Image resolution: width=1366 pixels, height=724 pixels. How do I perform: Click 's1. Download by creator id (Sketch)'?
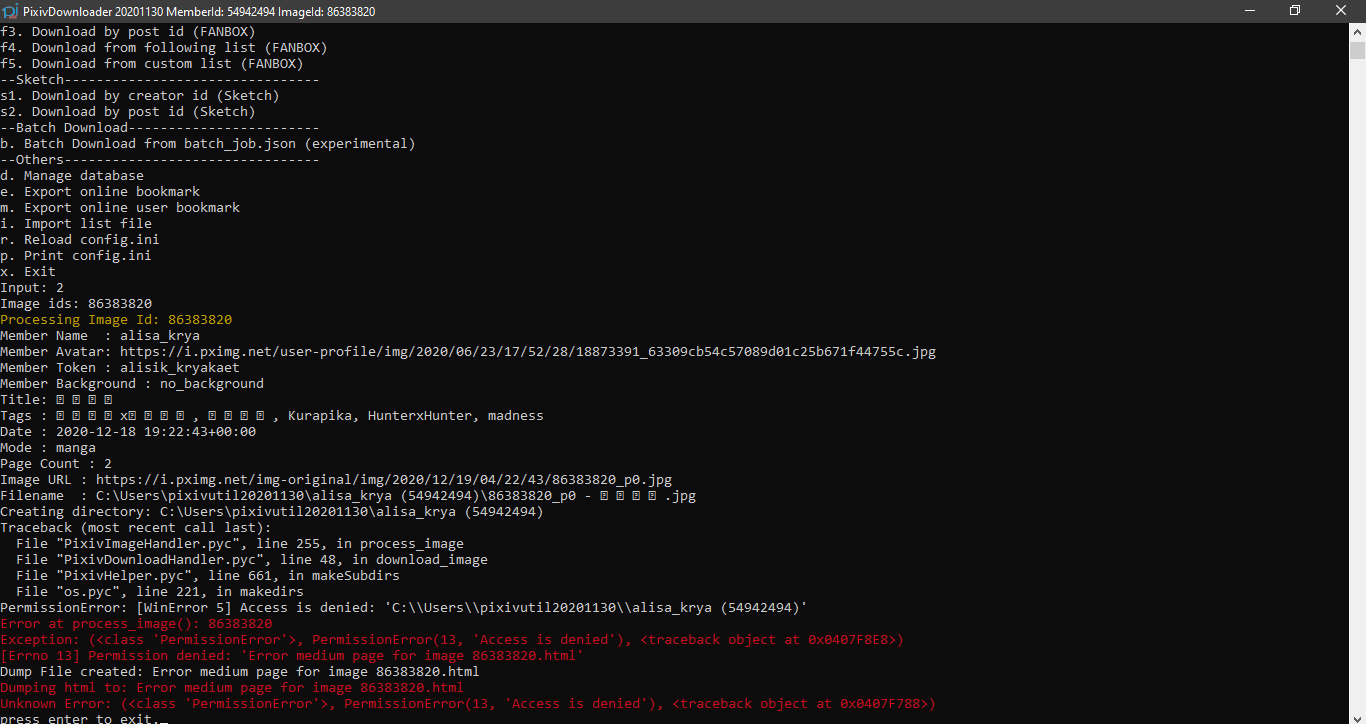(x=140, y=96)
